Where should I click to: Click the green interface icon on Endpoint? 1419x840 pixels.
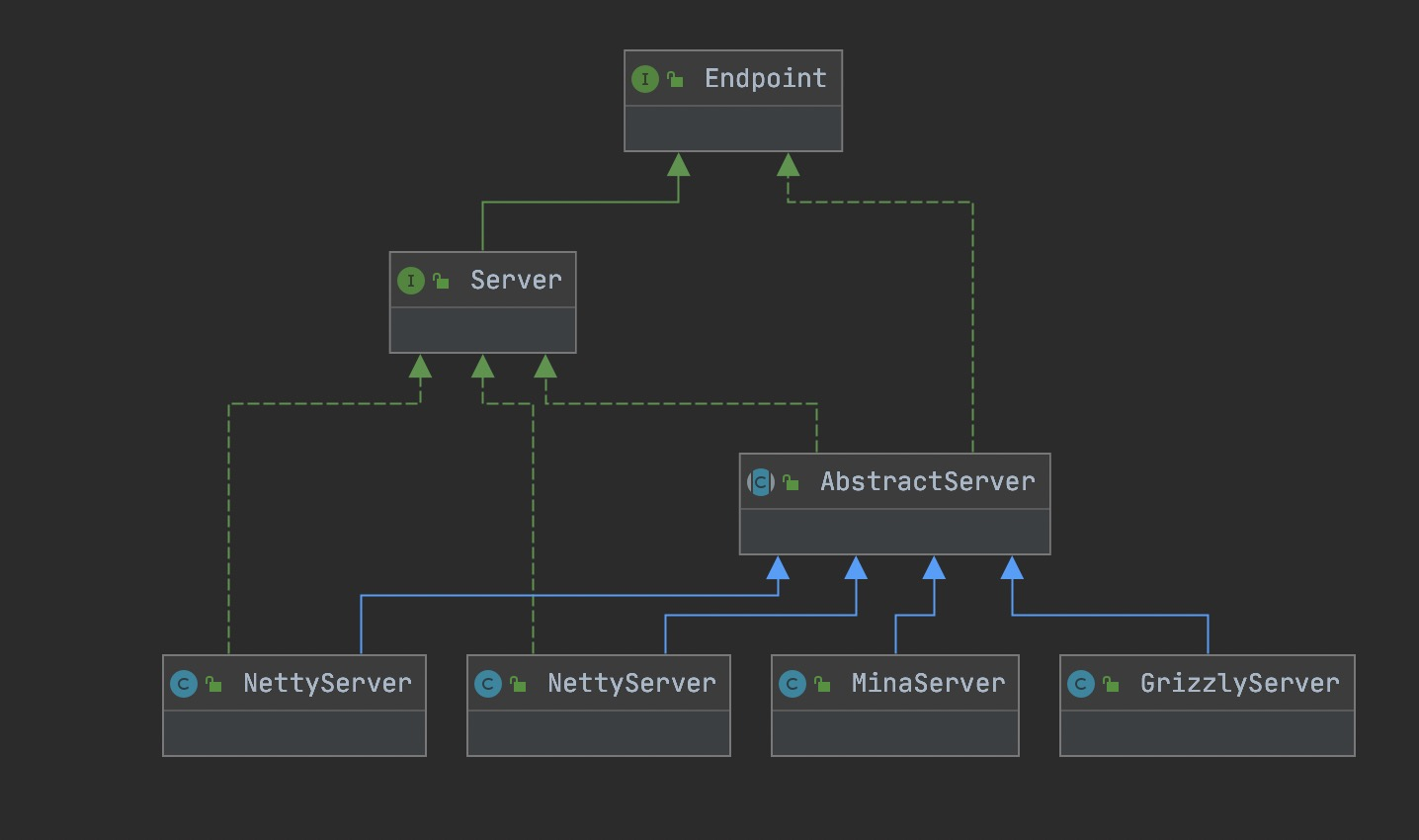pos(645,79)
